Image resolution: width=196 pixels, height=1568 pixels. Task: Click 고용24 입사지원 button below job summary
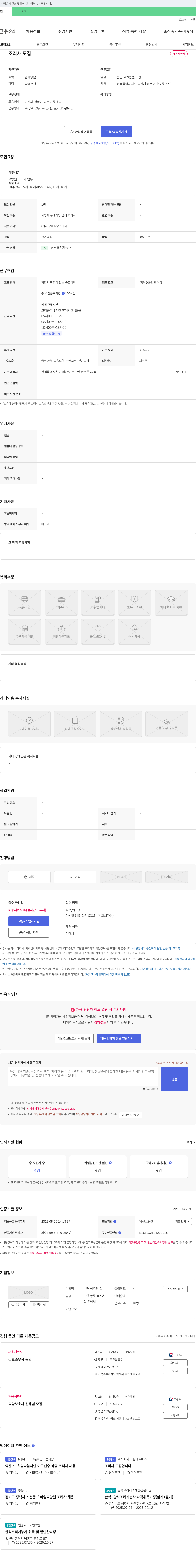(116, 132)
